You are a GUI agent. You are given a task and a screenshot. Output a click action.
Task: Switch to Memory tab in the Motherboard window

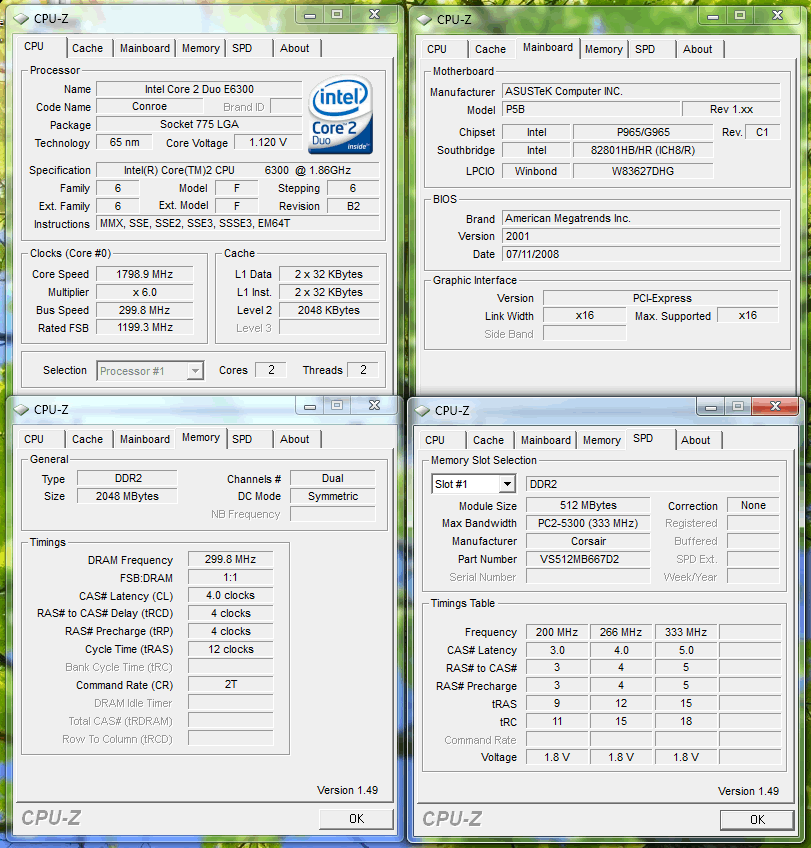click(603, 49)
